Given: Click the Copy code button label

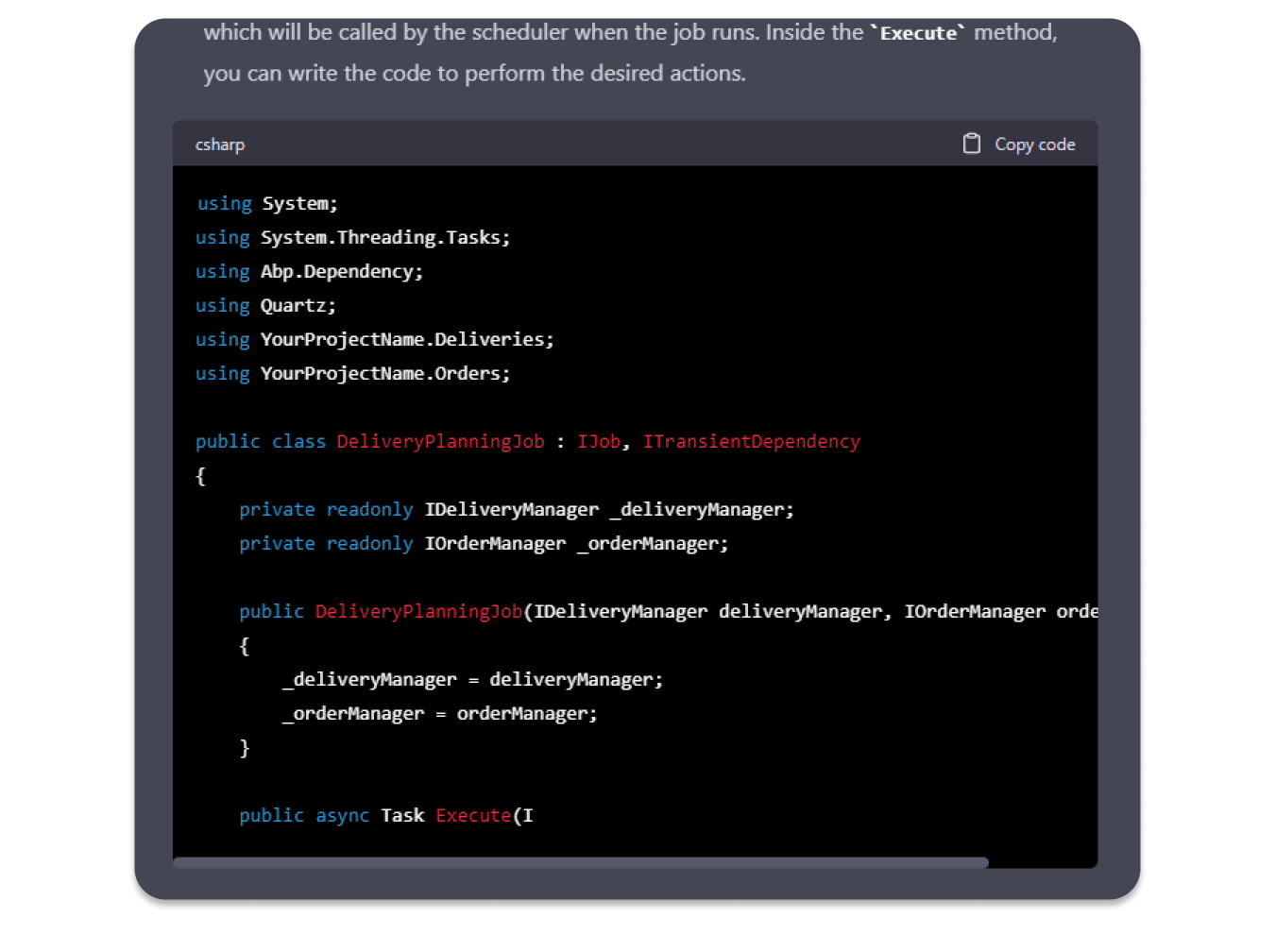Looking at the screenshot, I should pos(1034,144).
